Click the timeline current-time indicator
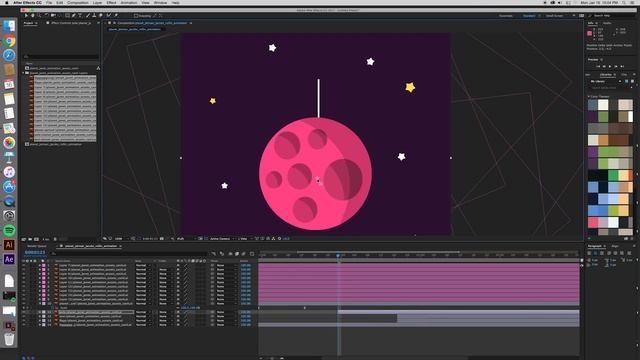The width and height of the screenshot is (640, 360). 338,256
